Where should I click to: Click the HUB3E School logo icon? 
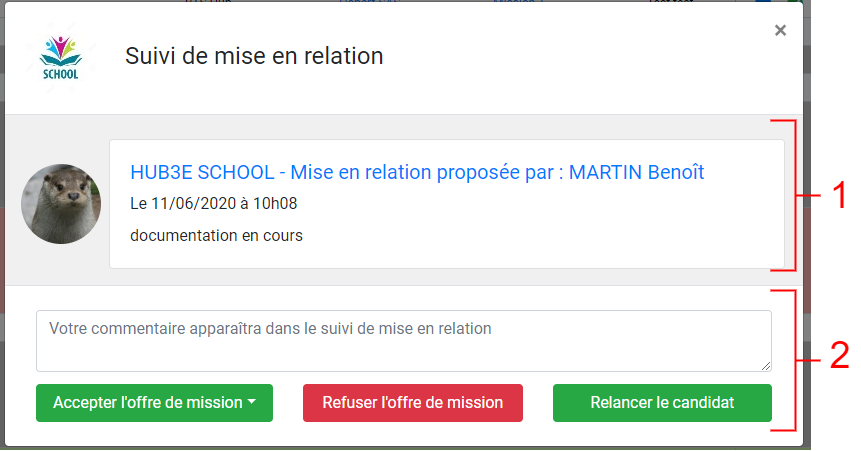(60, 58)
